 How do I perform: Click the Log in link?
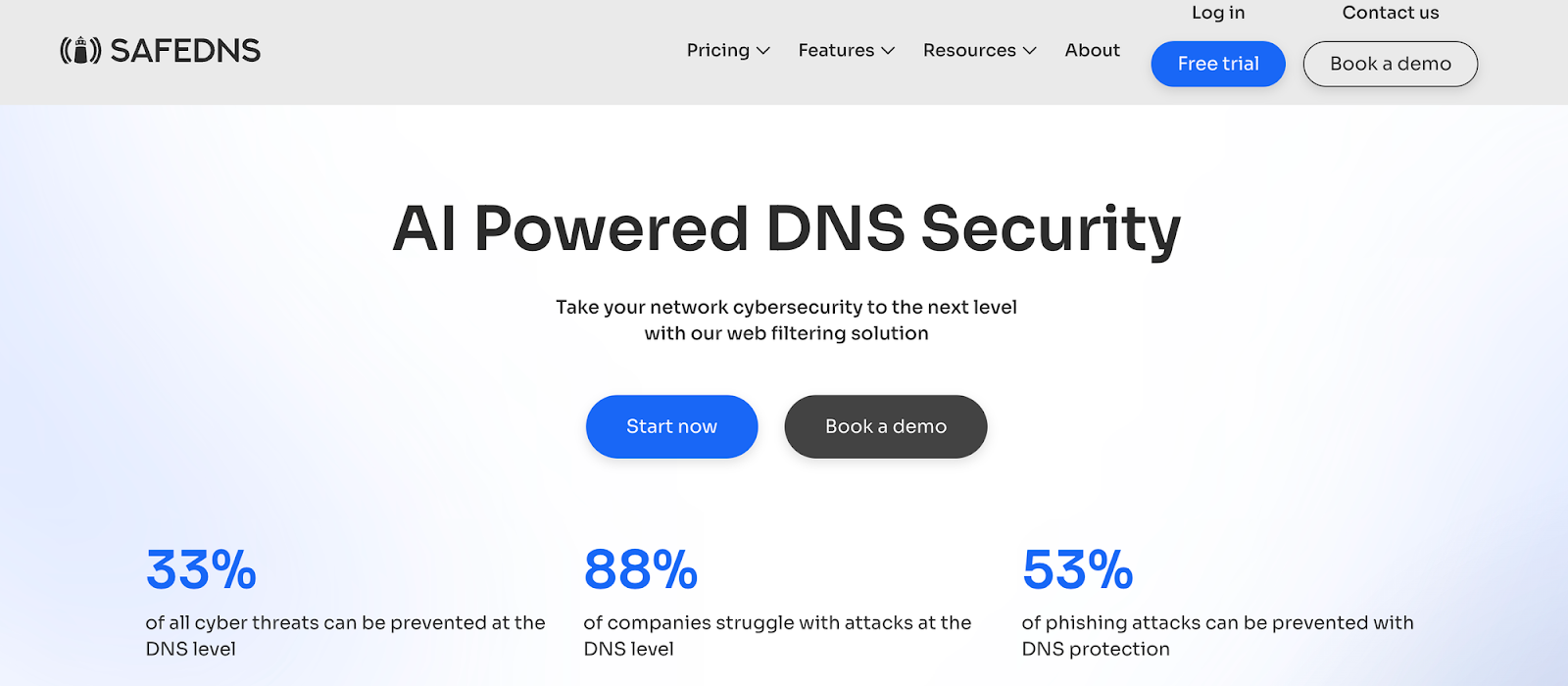click(1218, 13)
